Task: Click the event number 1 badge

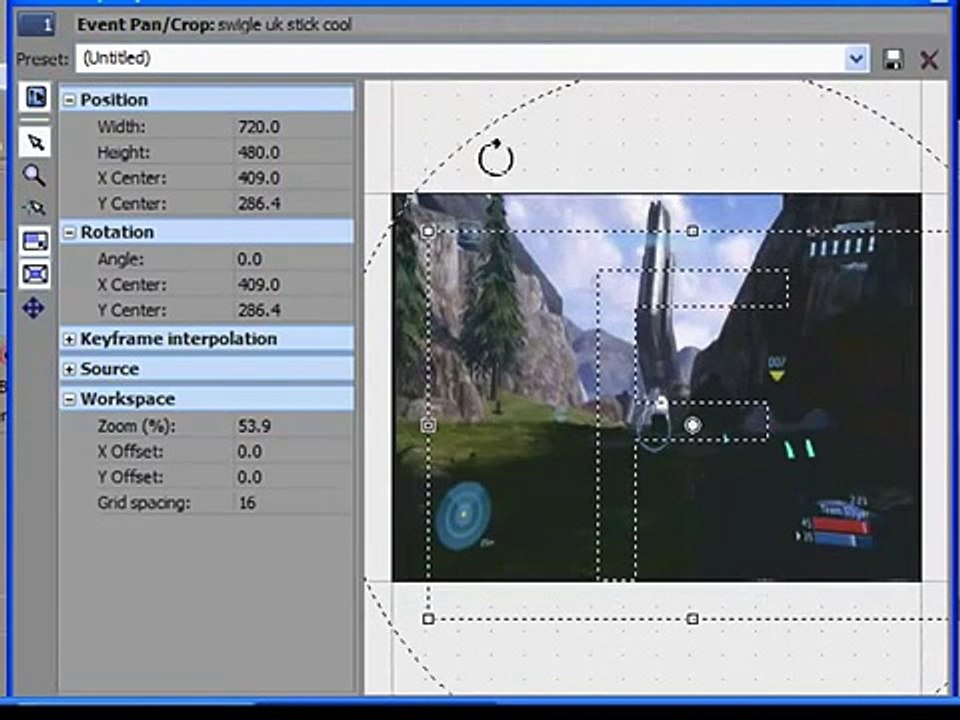Action: 36,25
